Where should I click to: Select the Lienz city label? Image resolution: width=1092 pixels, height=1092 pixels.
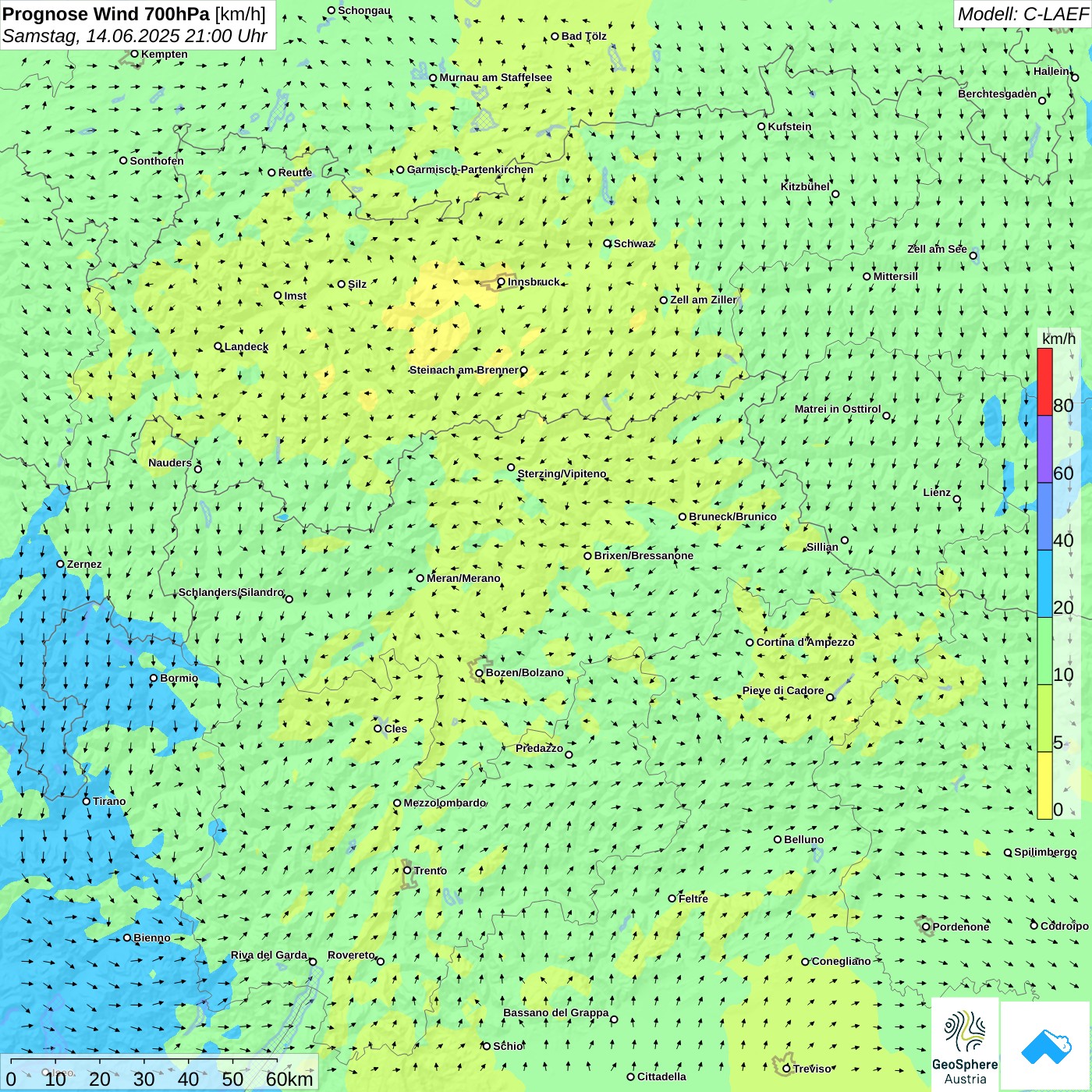tap(937, 492)
